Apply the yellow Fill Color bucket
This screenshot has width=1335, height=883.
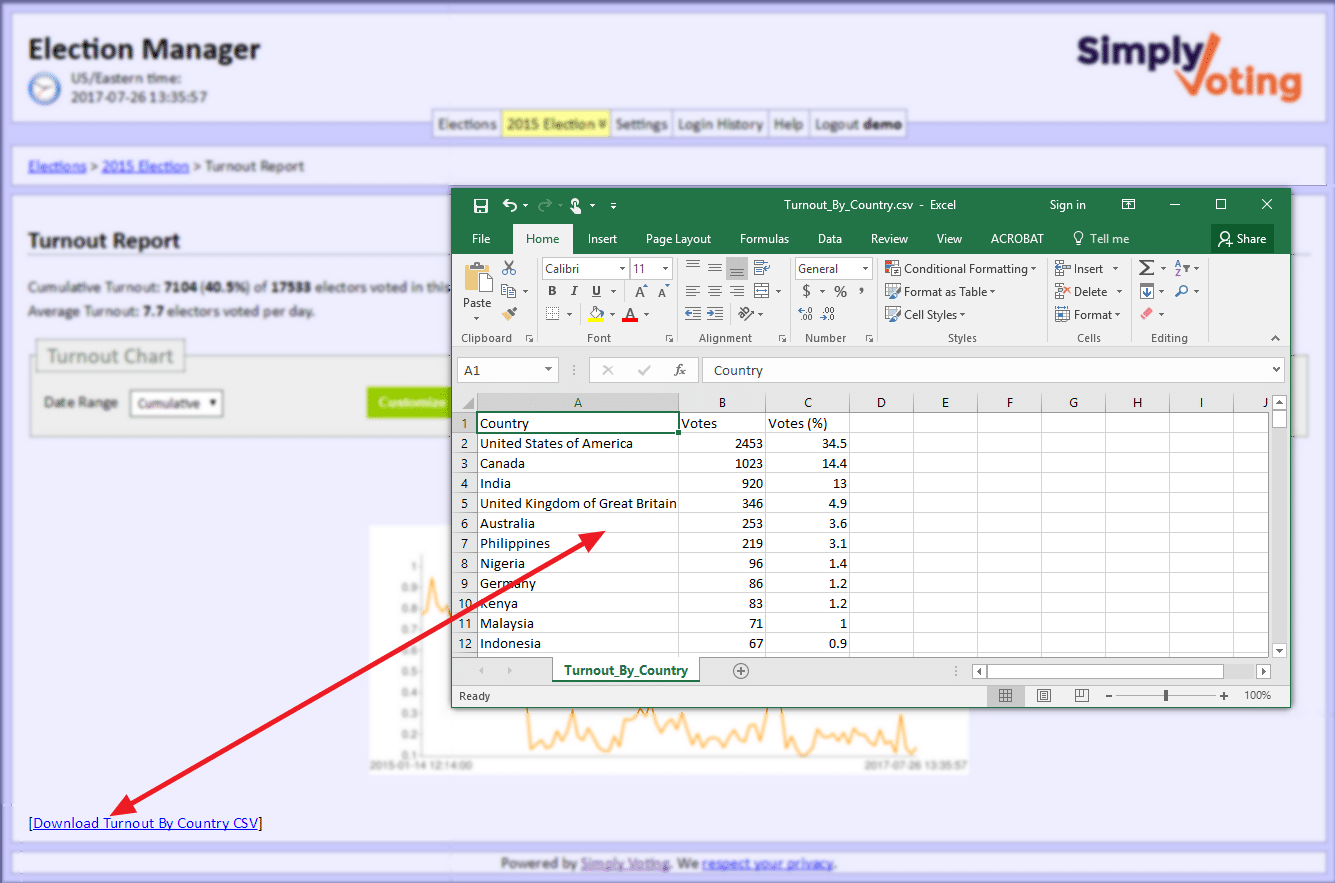click(x=596, y=314)
